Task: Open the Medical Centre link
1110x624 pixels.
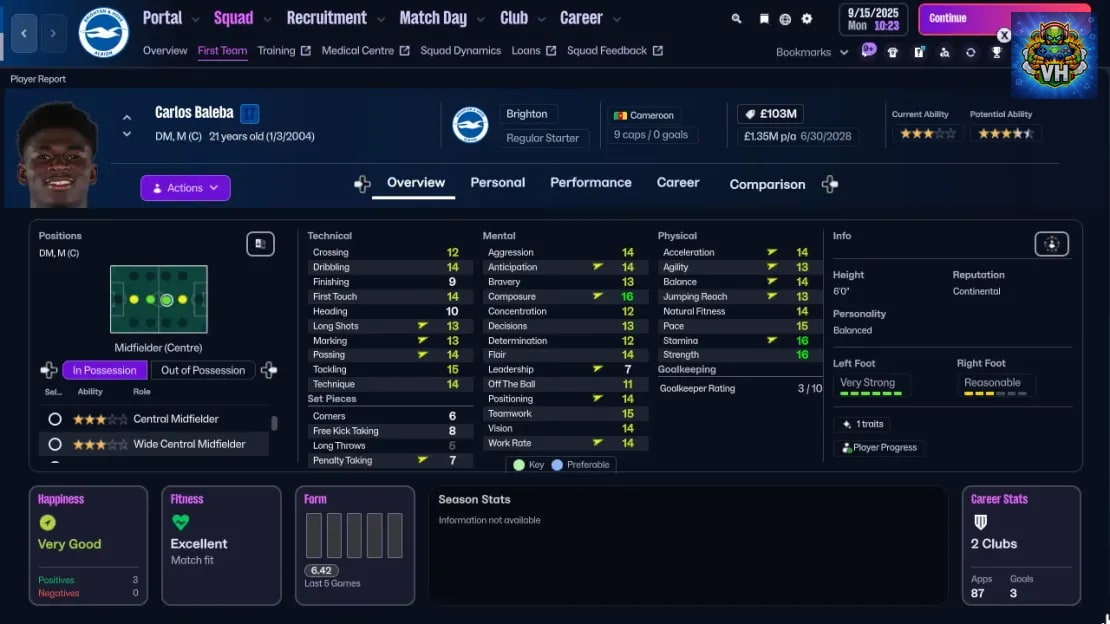Action: pyautogui.click(x=365, y=51)
